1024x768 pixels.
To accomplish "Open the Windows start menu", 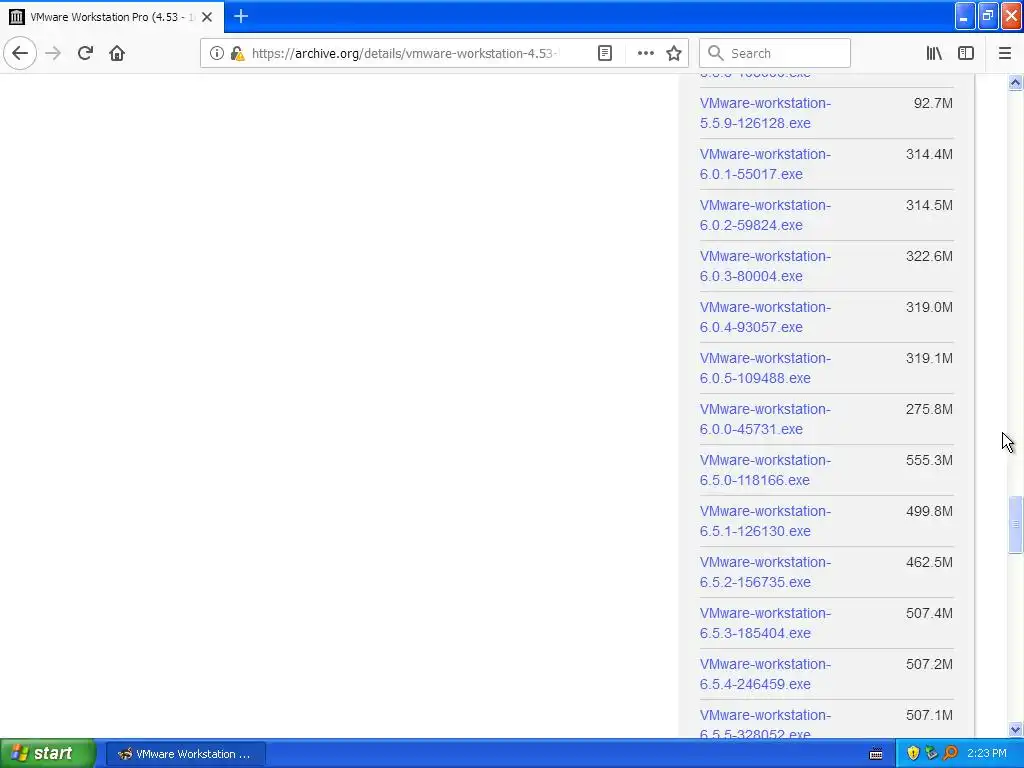I will [x=47, y=753].
